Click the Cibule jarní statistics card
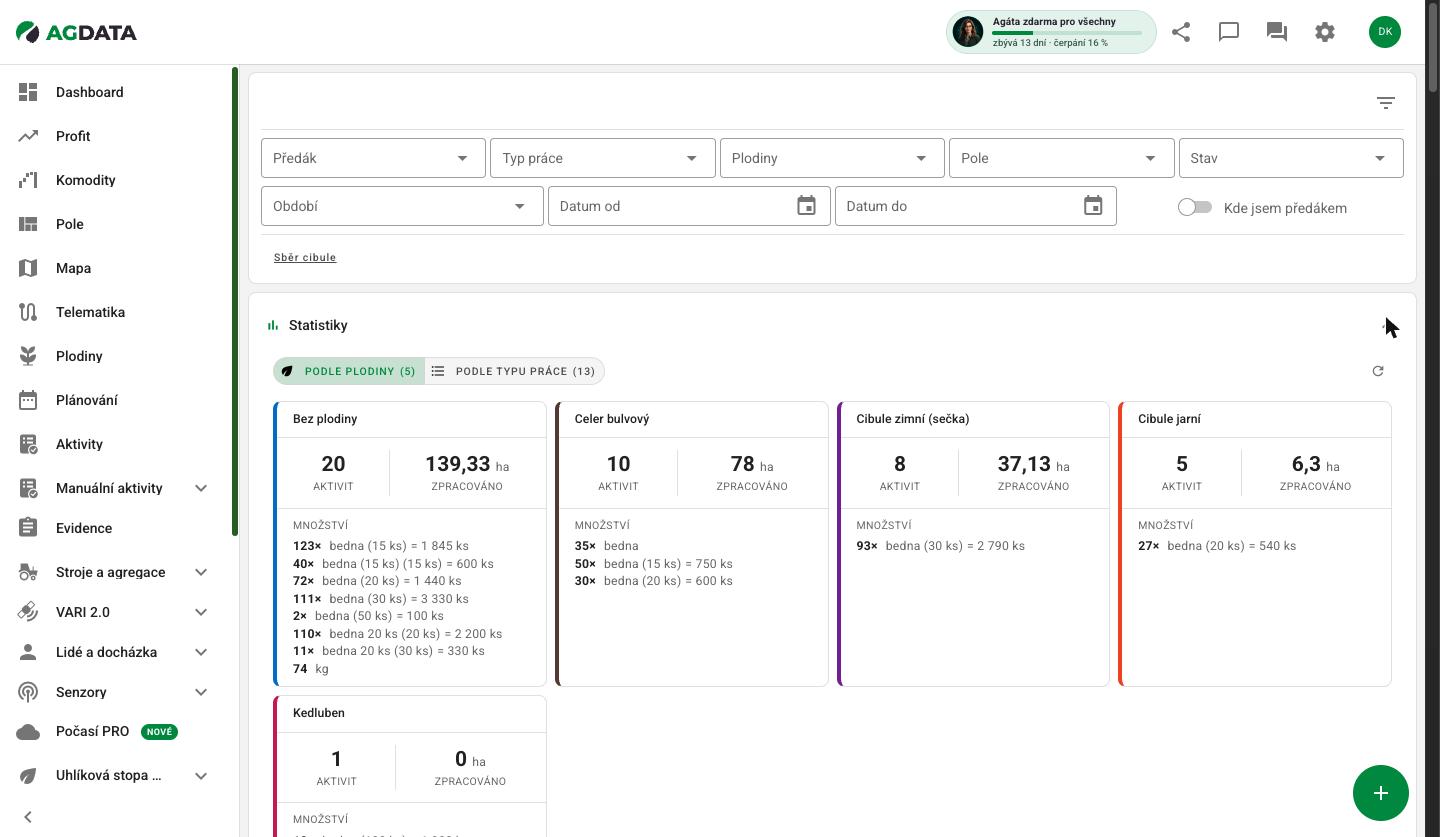The height and width of the screenshot is (837, 1440). 1255,544
